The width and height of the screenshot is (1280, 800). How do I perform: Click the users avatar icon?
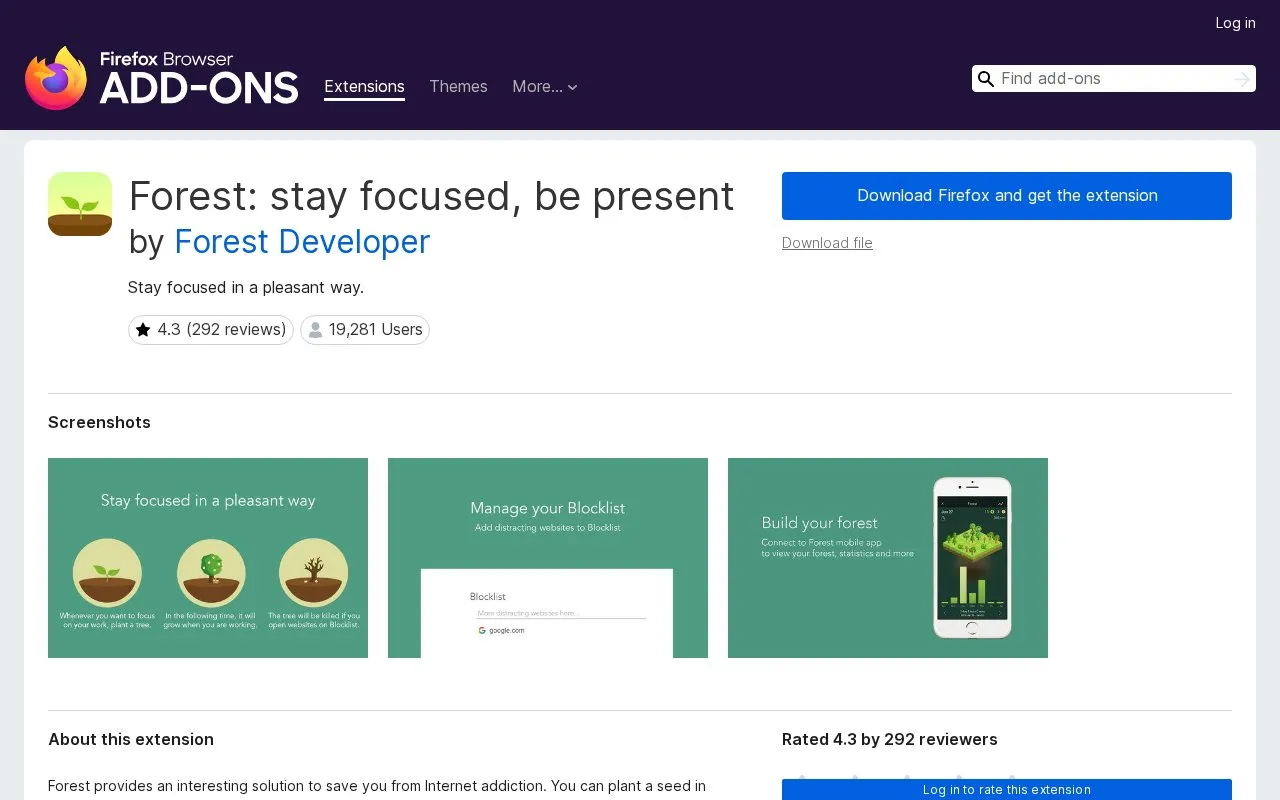(315, 330)
